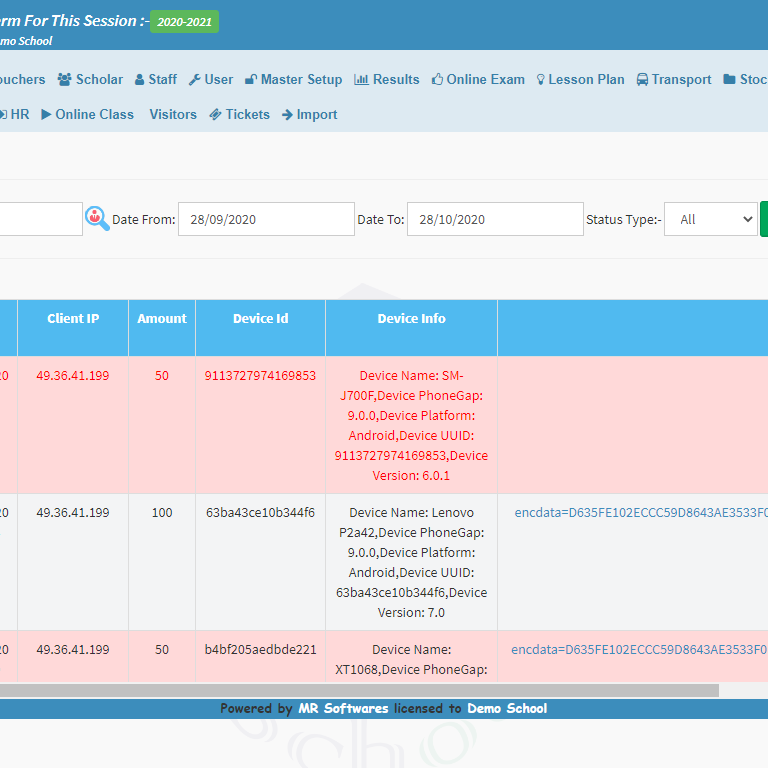The height and width of the screenshot is (768, 768).
Task: Open the Transport menu
Action: tap(674, 80)
